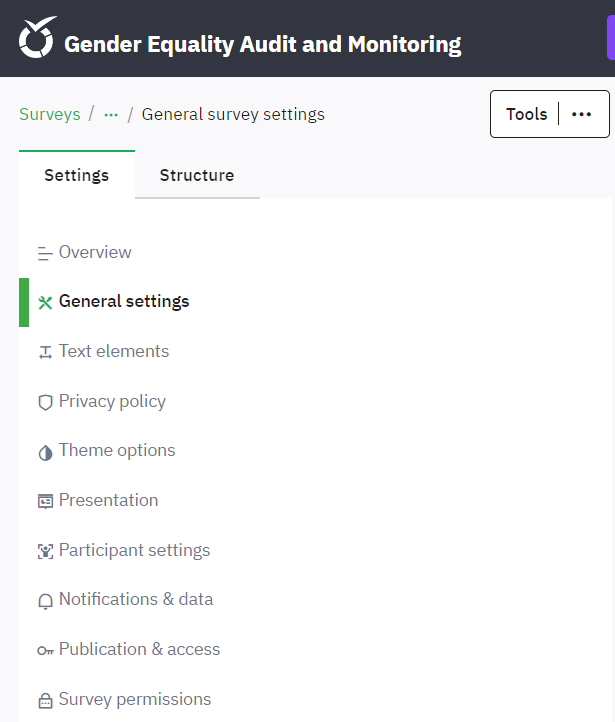The width and height of the screenshot is (615, 722).
Task: Click the Notifications bell icon
Action: pos(45,601)
